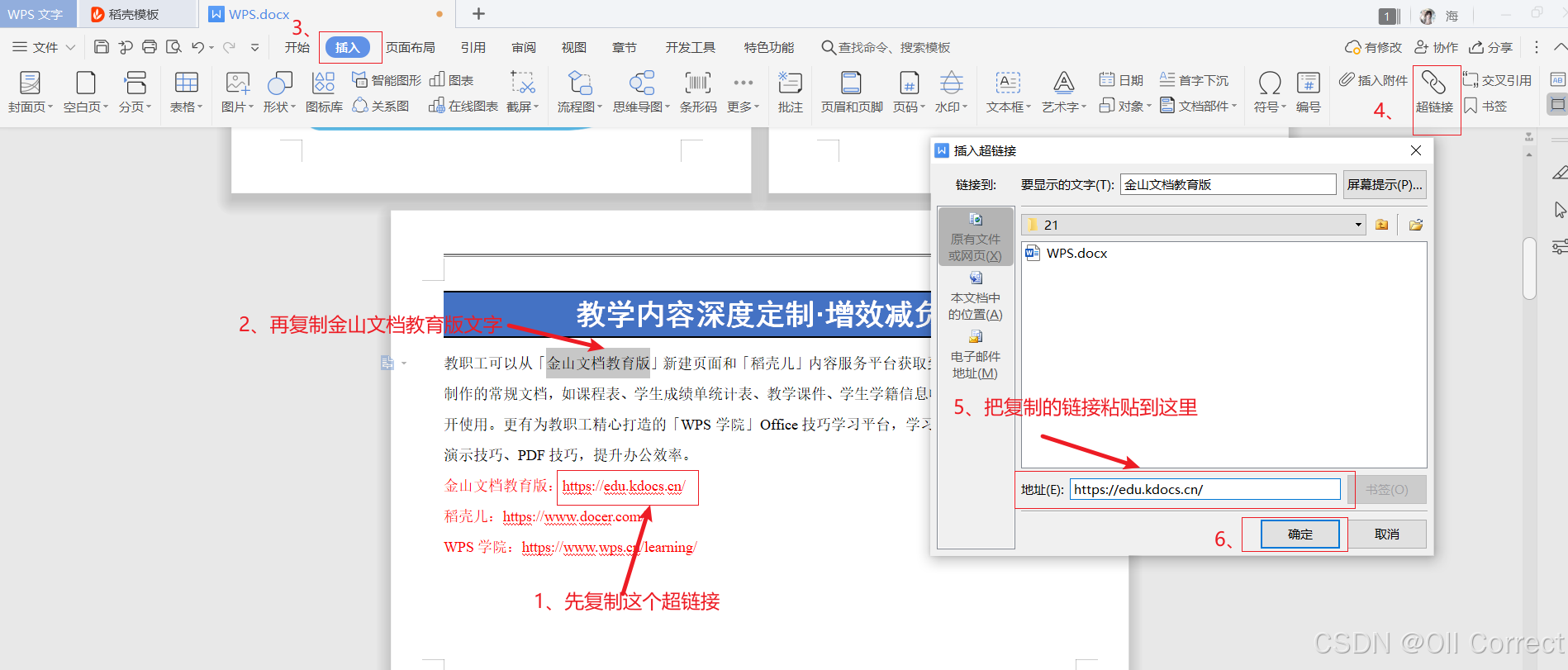Image resolution: width=1568 pixels, height=670 pixels.
Task: Add a 水印 watermark
Action: click(x=951, y=92)
